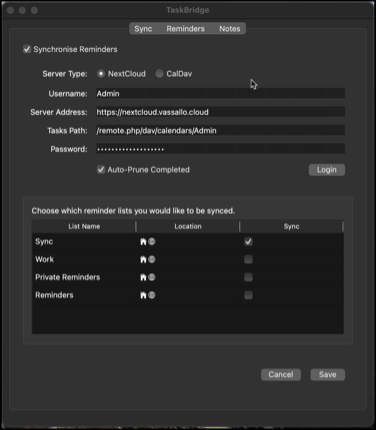This screenshot has width=376, height=430.
Task: Click the home icon in Reminders row
Action: click(143, 295)
